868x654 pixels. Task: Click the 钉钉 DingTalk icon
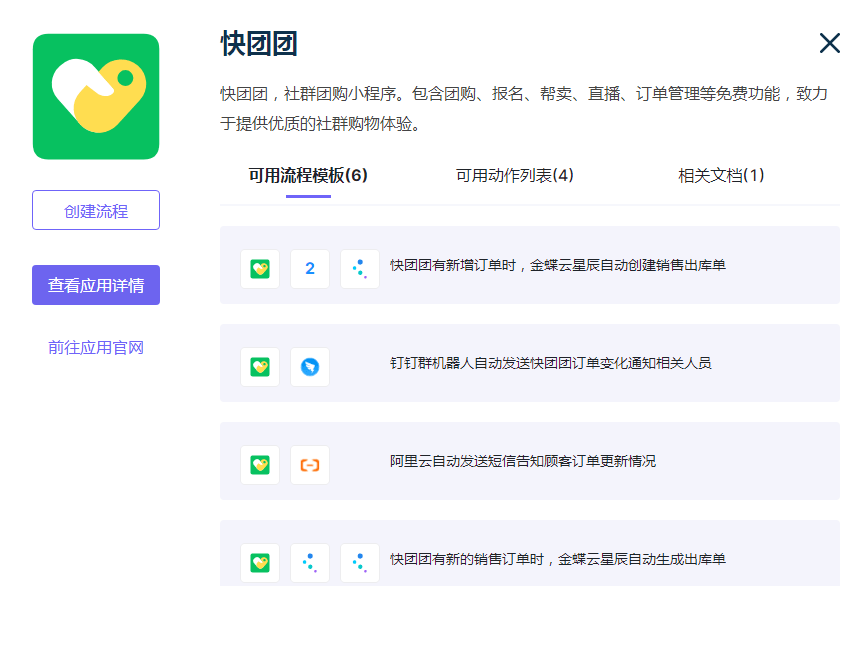310,367
